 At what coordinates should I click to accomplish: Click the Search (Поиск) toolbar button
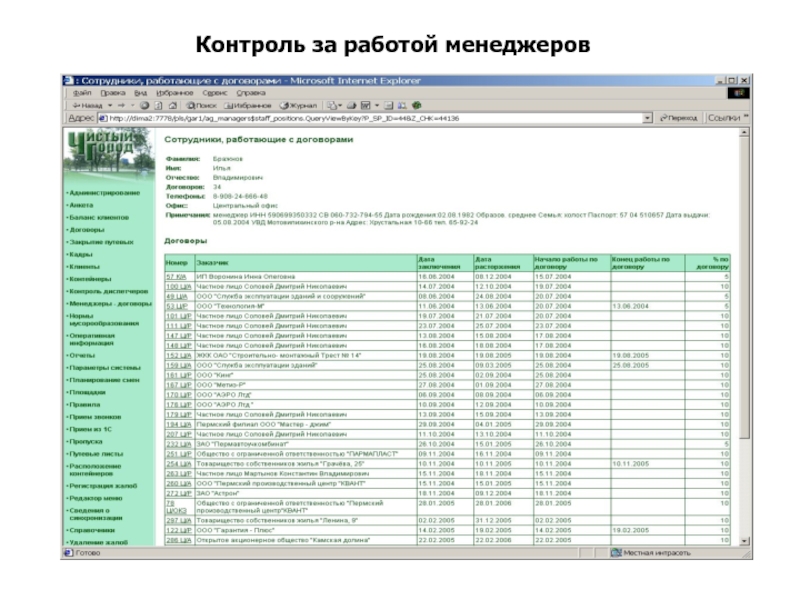coord(202,105)
